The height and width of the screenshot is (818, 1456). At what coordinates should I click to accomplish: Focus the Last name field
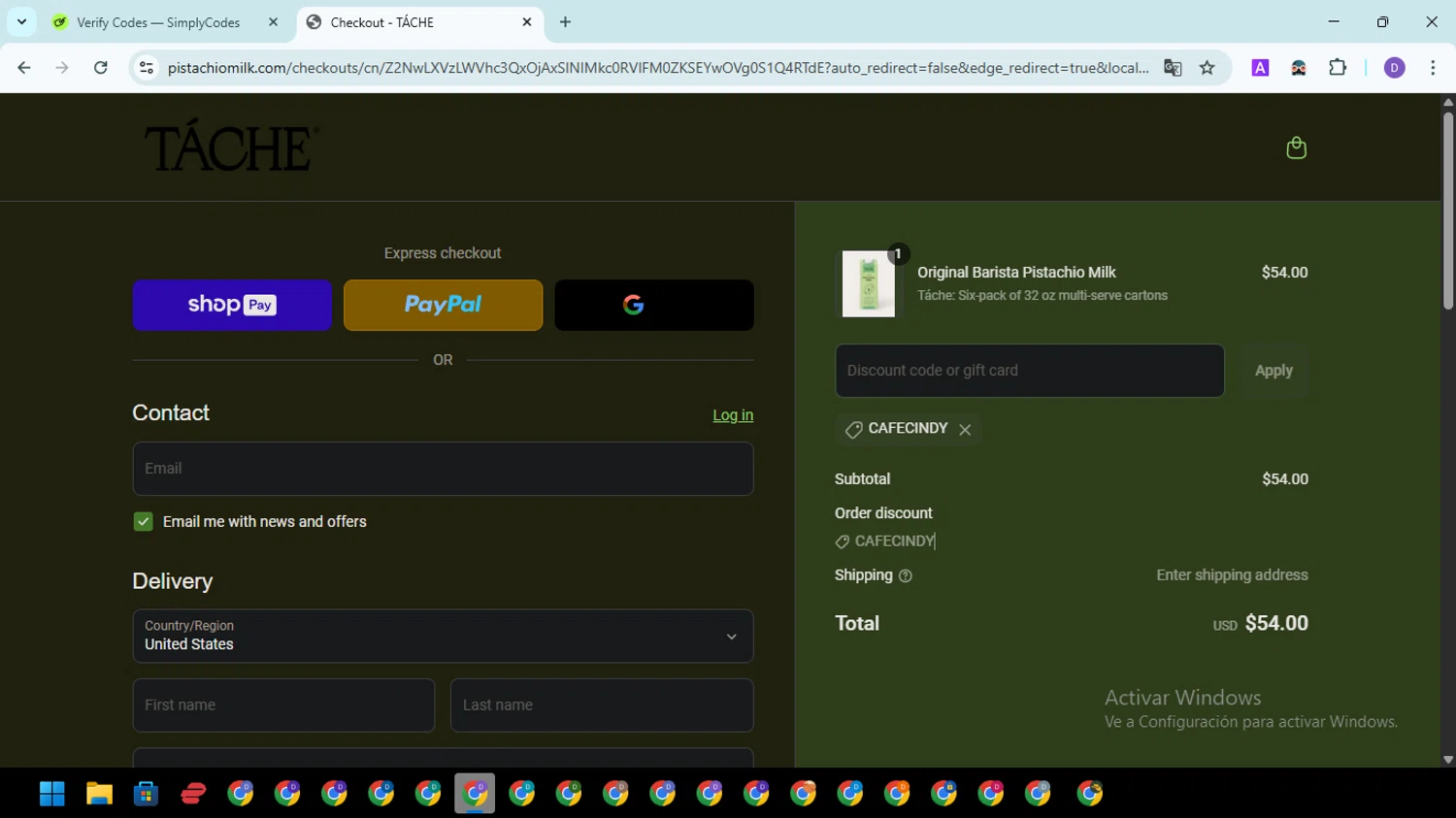[x=602, y=705]
